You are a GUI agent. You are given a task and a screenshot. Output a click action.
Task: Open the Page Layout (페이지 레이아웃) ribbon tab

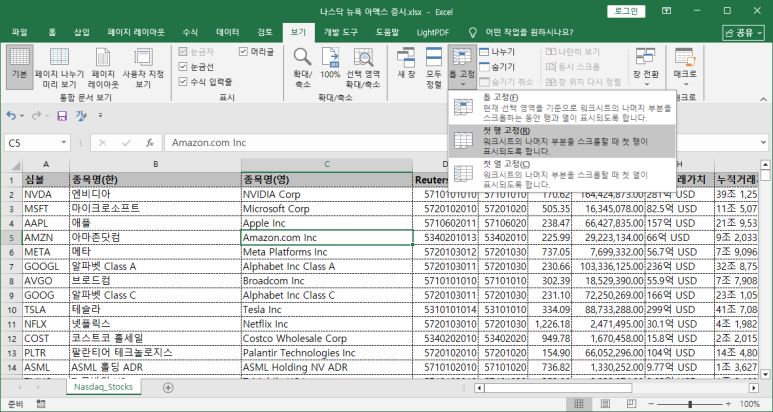pos(136,33)
